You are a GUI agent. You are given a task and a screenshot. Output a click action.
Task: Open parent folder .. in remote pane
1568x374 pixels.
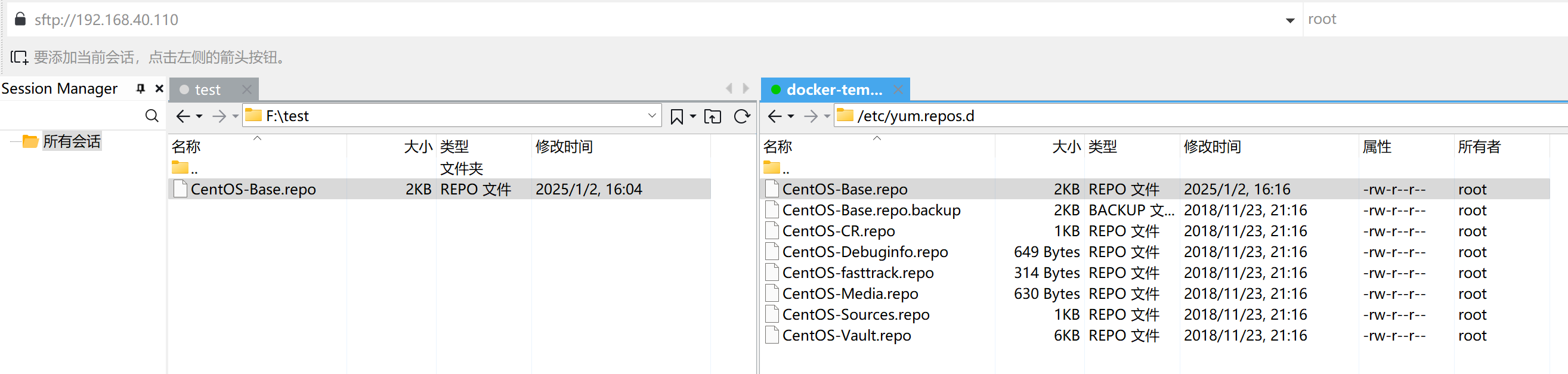coord(777,168)
